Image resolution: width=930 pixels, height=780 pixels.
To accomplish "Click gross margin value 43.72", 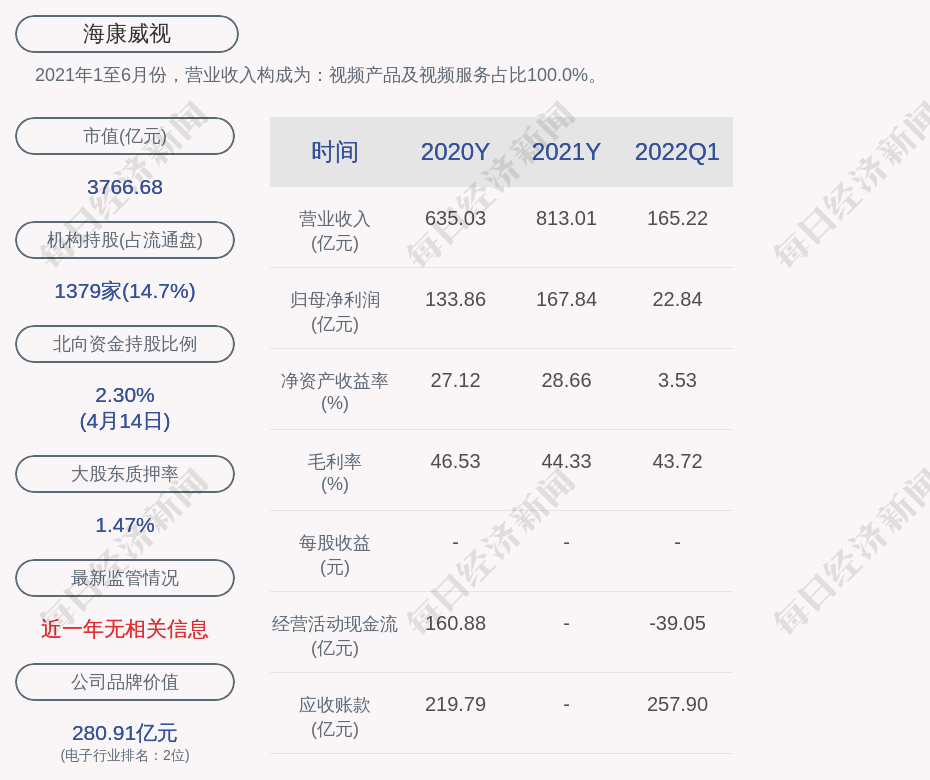I will point(677,461).
